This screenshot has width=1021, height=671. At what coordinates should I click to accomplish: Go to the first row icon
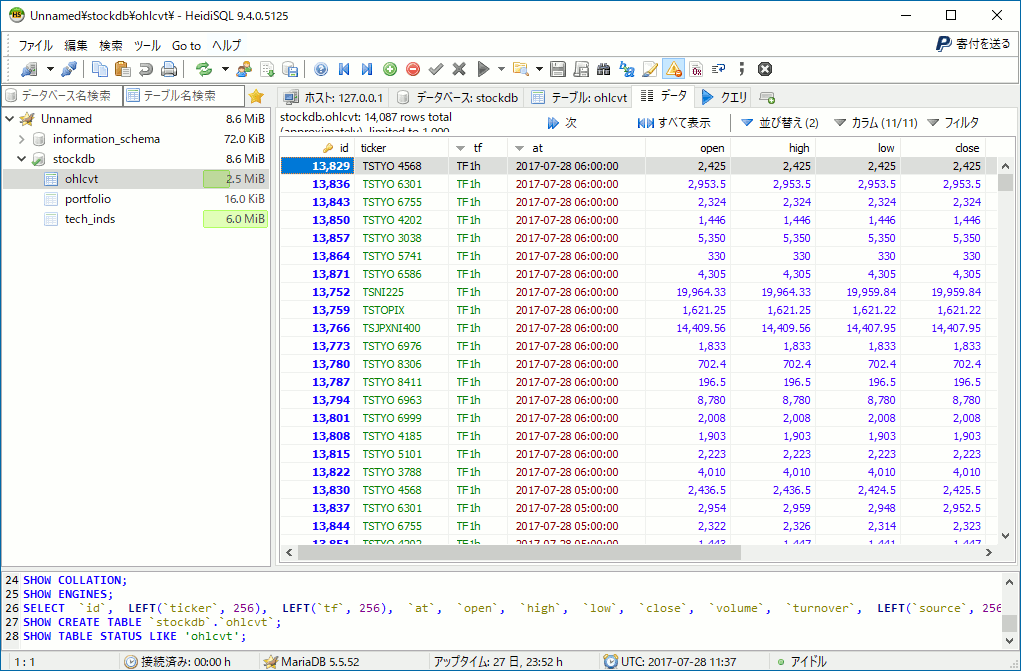pyautogui.click(x=344, y=69)
